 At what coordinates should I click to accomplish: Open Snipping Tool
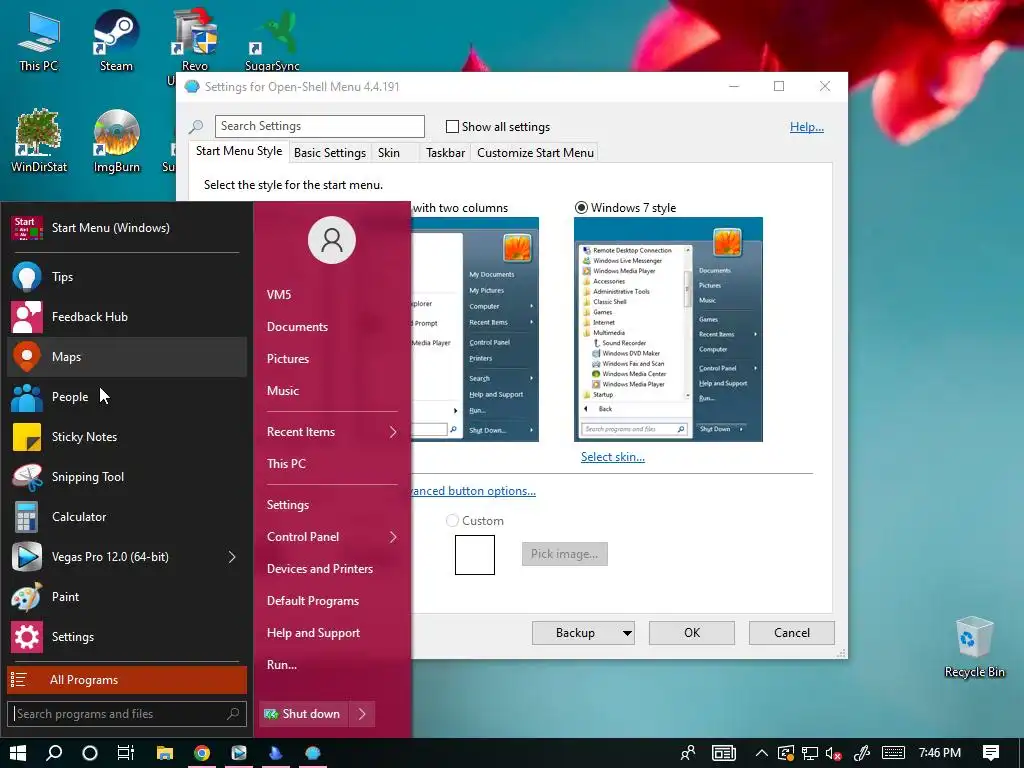point(127,477)
